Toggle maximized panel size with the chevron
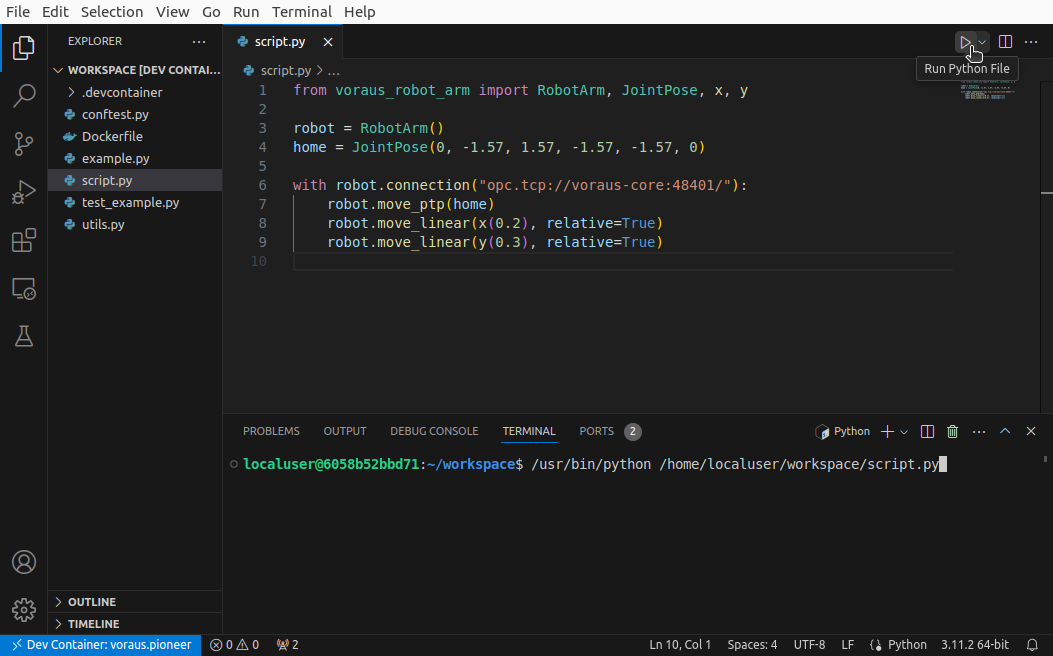Image resolution: width=1053 pixels, height=656 pixels. 1005,431
